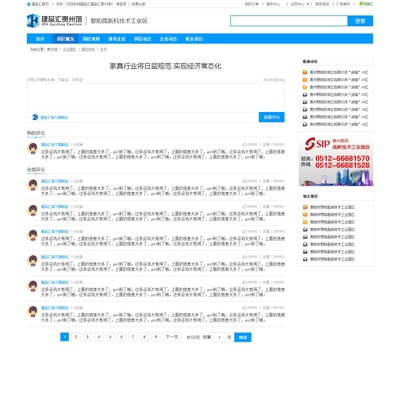Click the 免费注册 link in top bar
The width and height of the screenshot is (400, 400).
pyautogui.click(x=138, y=4)
